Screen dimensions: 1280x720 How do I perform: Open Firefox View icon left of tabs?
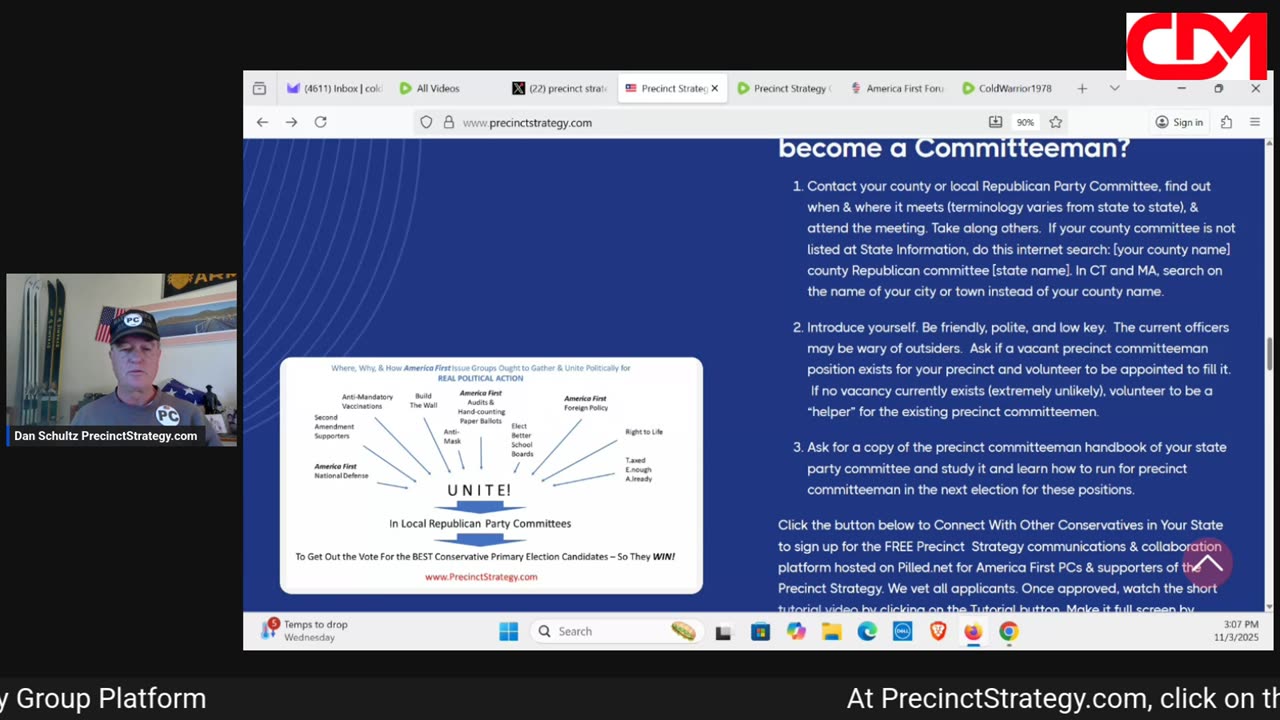[x=259, y=88]
